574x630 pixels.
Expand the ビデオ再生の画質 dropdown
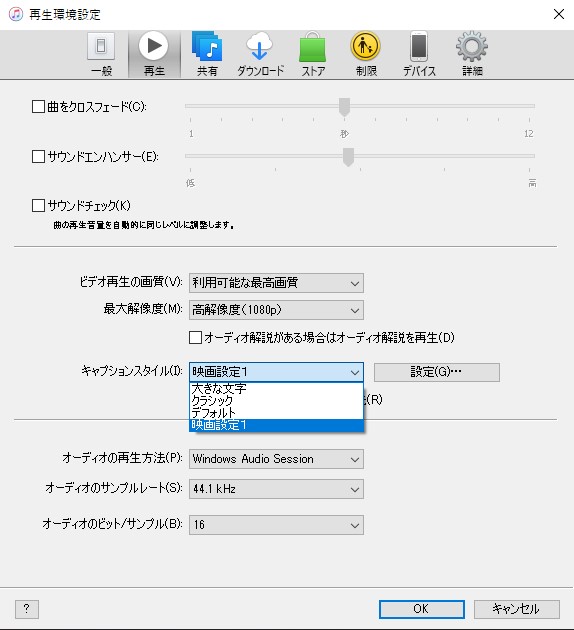coord(276,283)
